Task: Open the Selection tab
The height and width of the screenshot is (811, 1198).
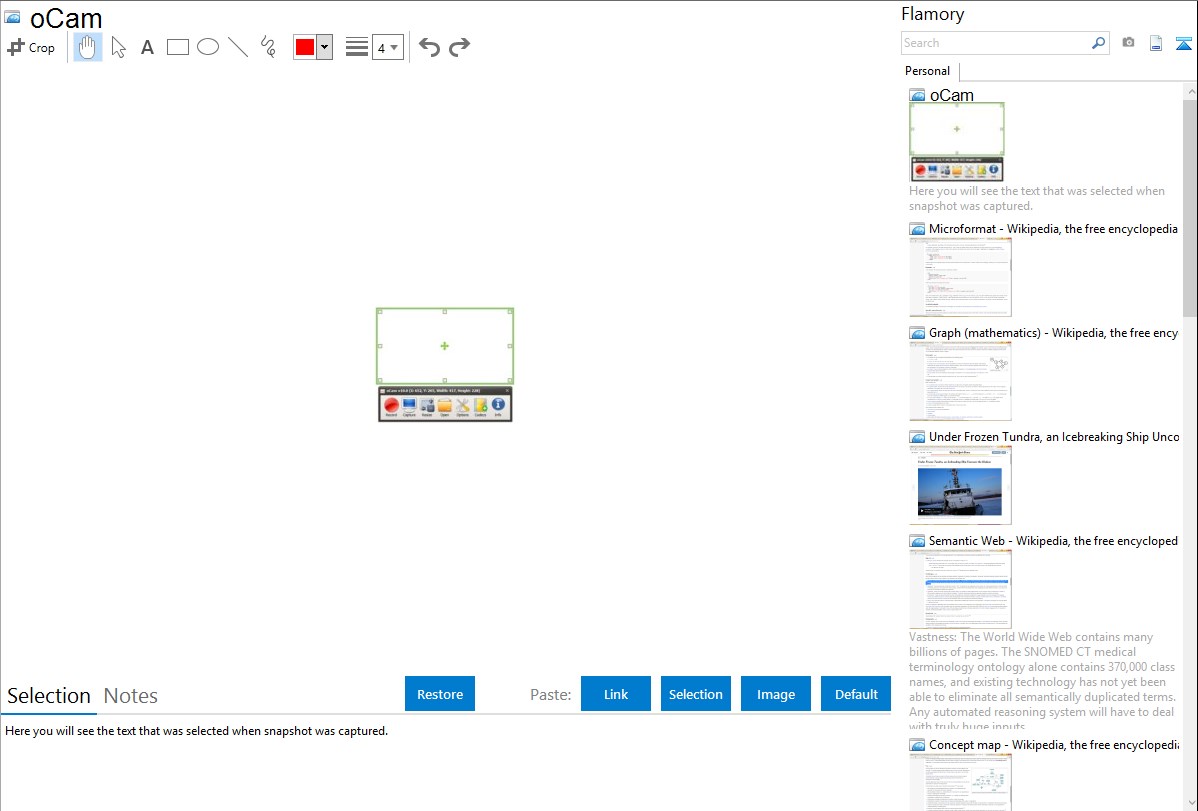Action: point(49,696)
